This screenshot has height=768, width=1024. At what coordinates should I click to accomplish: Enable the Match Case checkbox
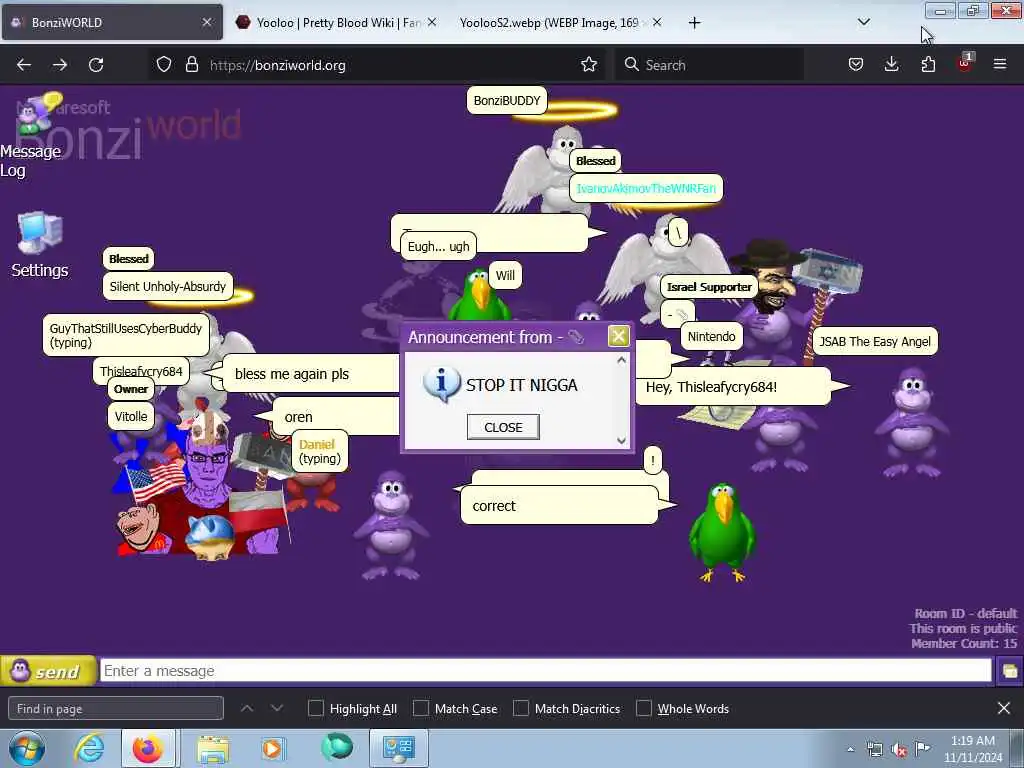pos(421,709)
